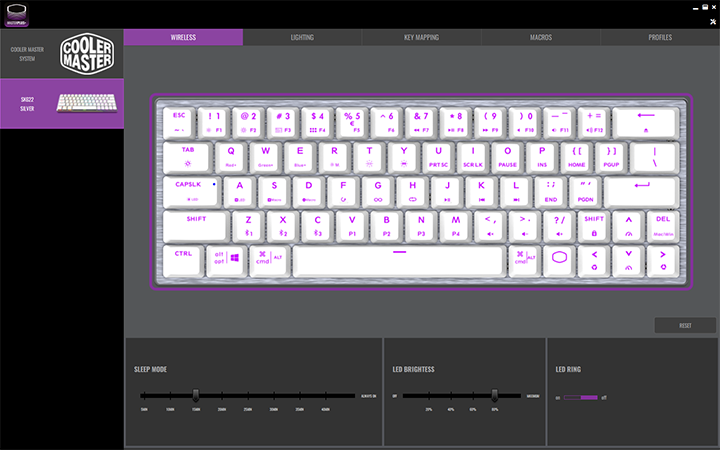Select the up arrow key
This screenshot has width=720, height=450.
tap(627, 224)
